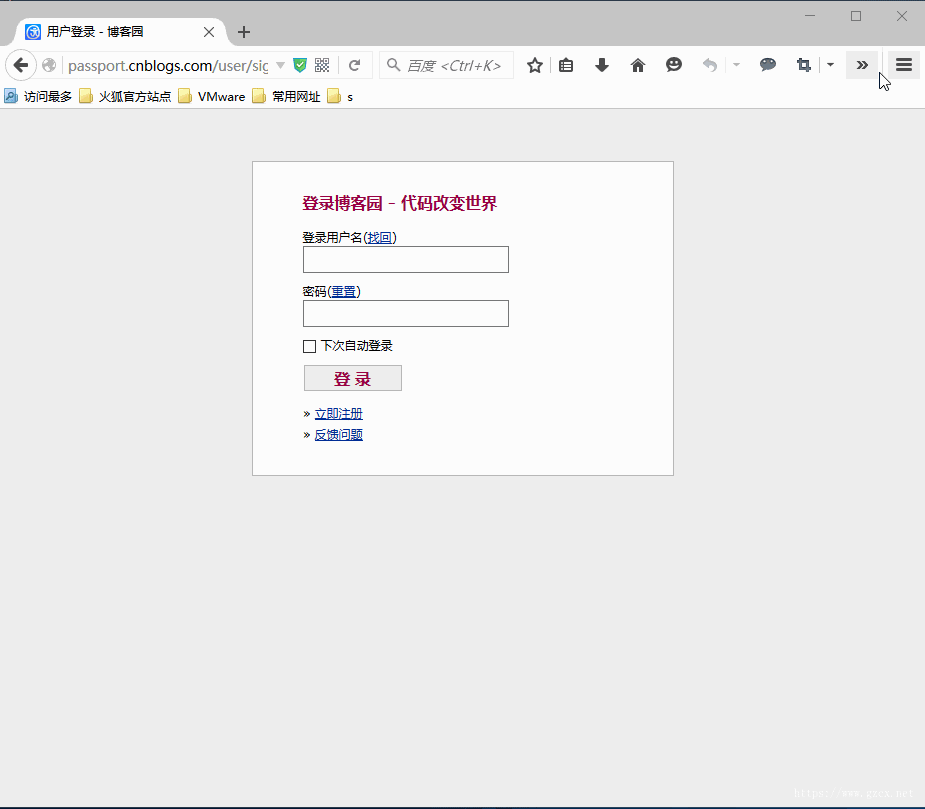The width and height of the screenshot is (925, 809).
Task: Show more toolbar items chevron
Action: pyautogui.click(x=862, y=65)
